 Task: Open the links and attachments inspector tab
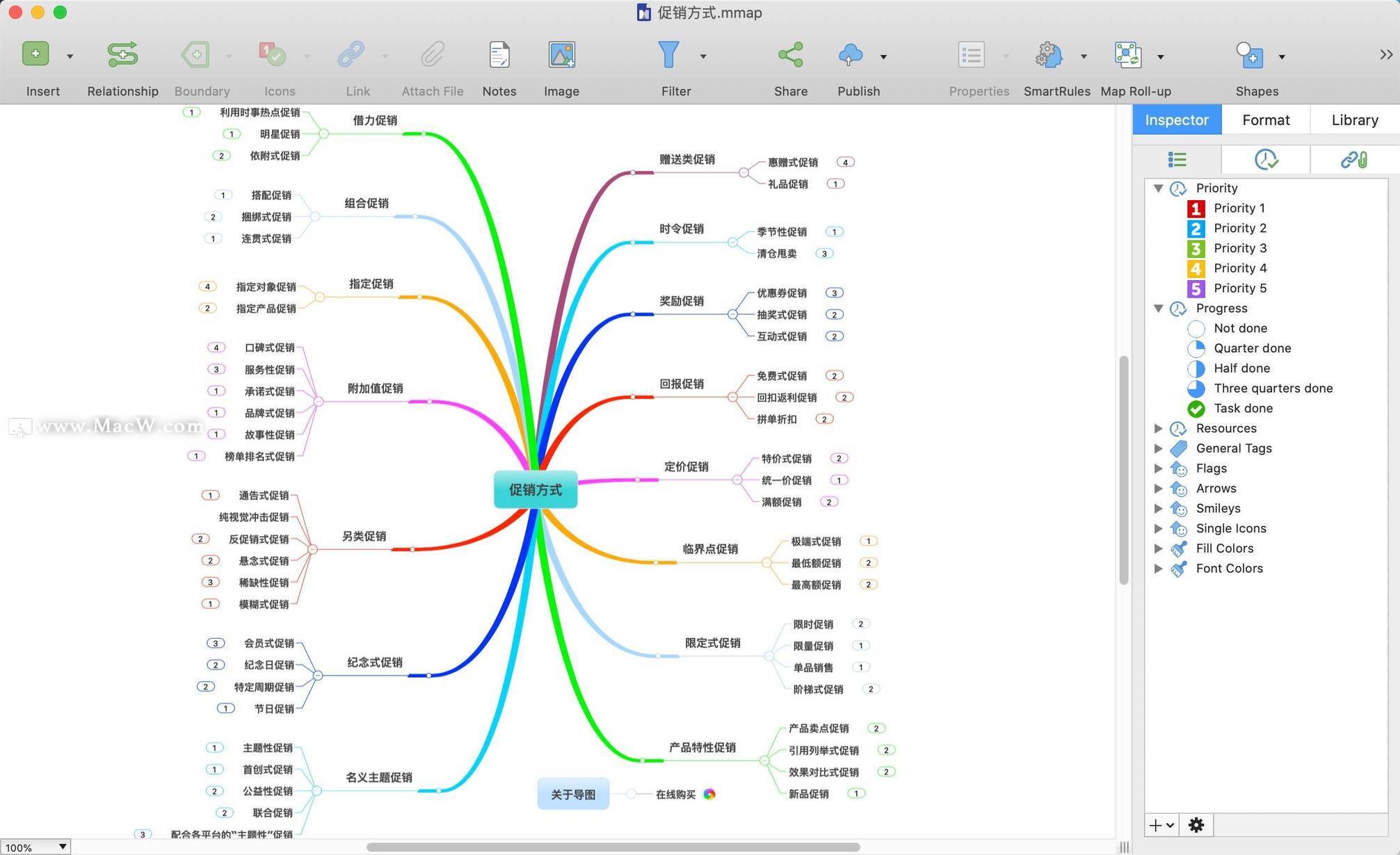[1353, 160]
